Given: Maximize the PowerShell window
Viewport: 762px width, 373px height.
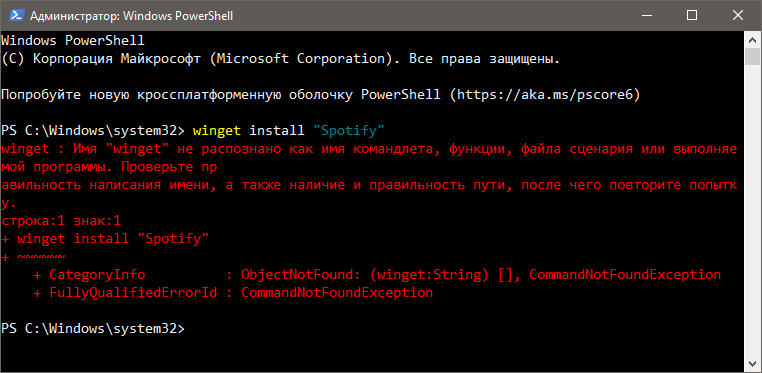Looking at the screenshot, I should click(x=692, y=16).
